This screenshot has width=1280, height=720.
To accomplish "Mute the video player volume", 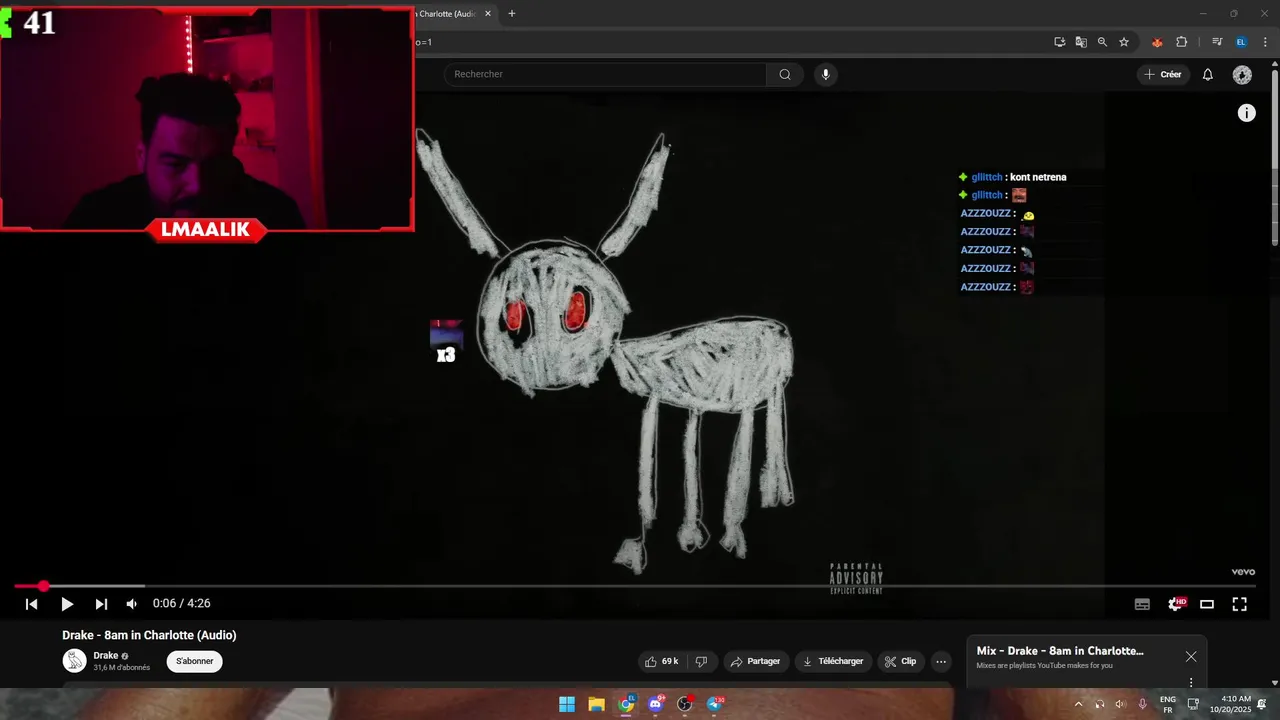I will coord(131,604).
